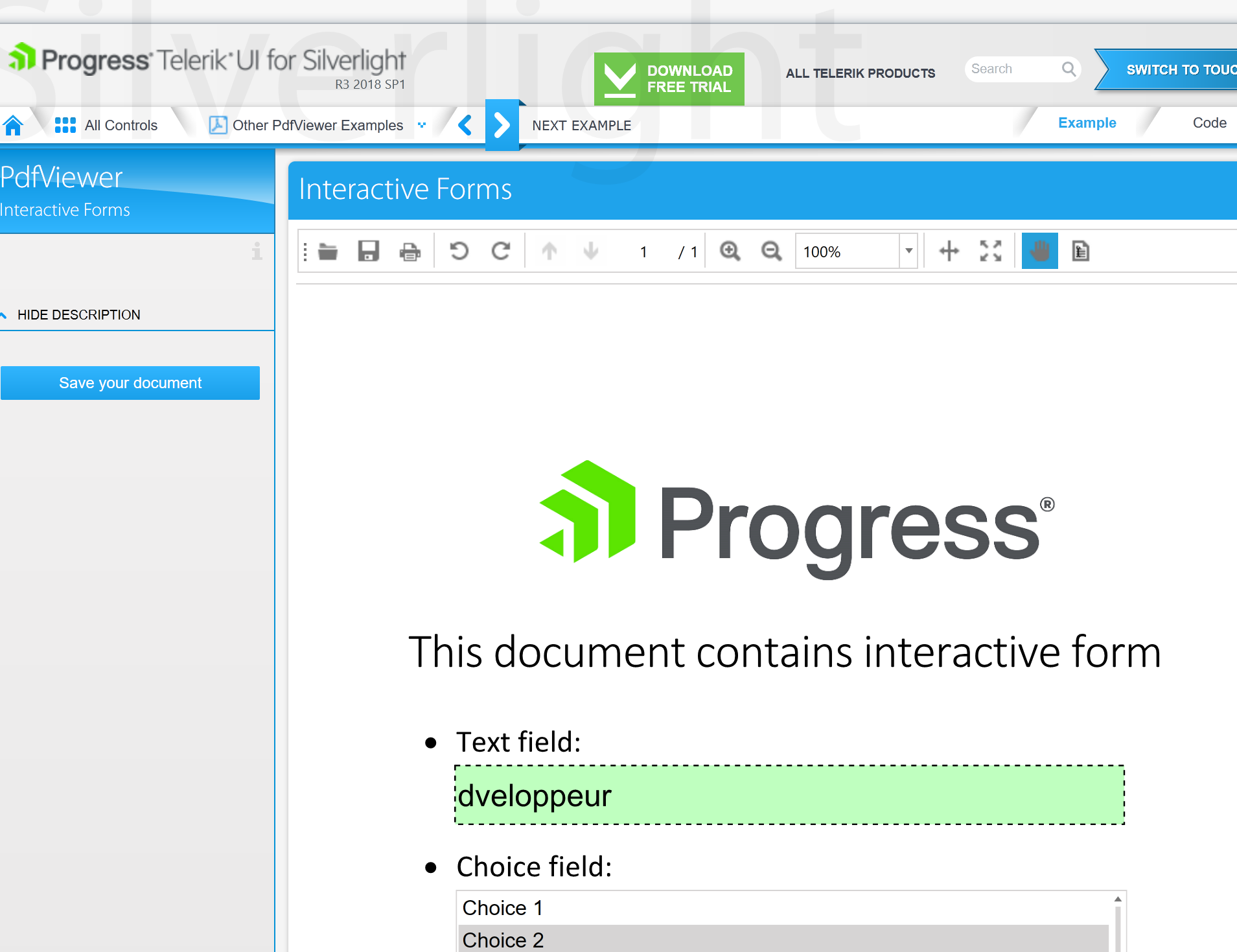Click the home icon in navigation bar
This screenshot has height=952, width=1237.
(13, 125)
